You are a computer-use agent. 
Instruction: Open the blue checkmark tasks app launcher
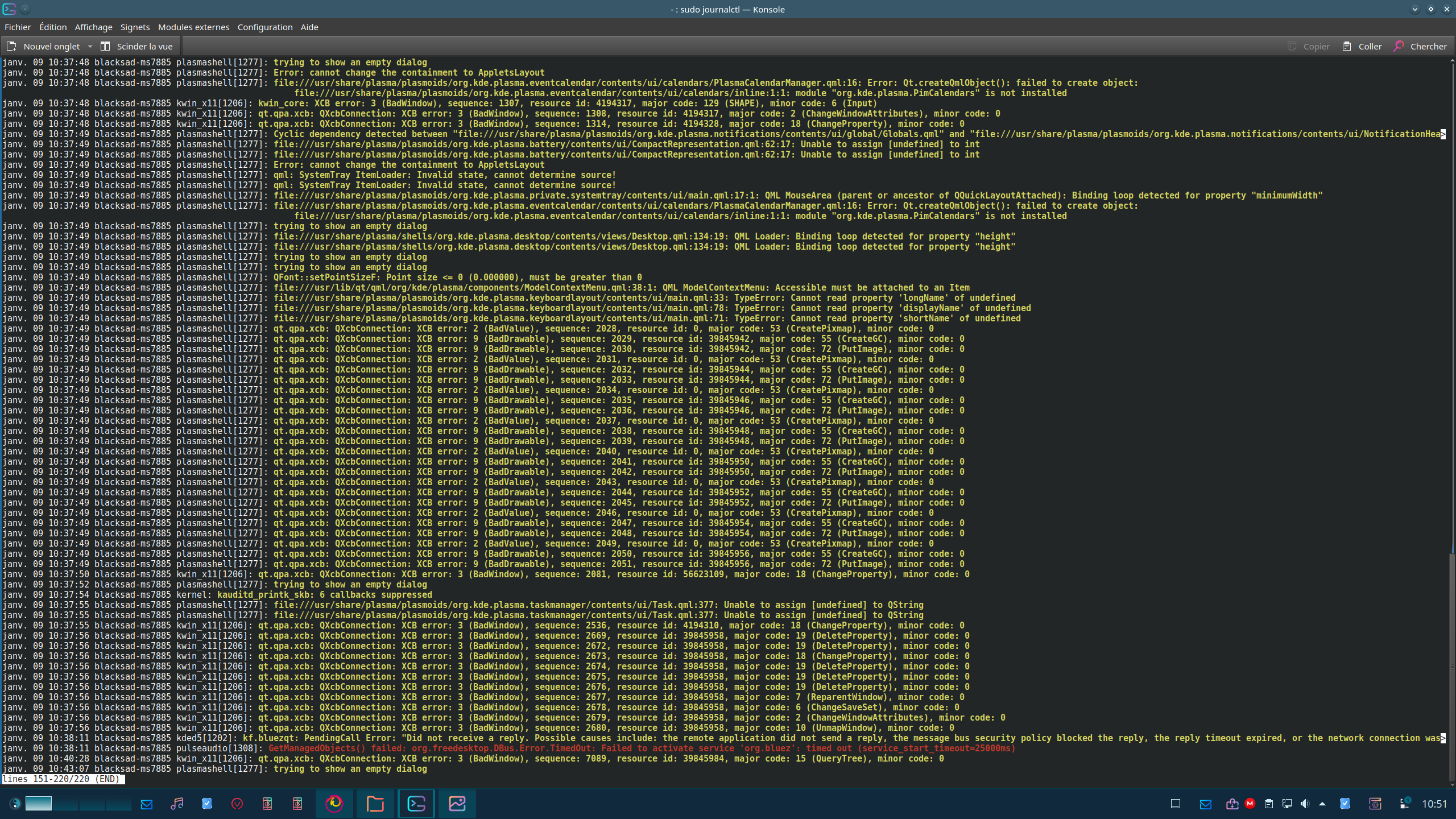click(x=207, y=804)
